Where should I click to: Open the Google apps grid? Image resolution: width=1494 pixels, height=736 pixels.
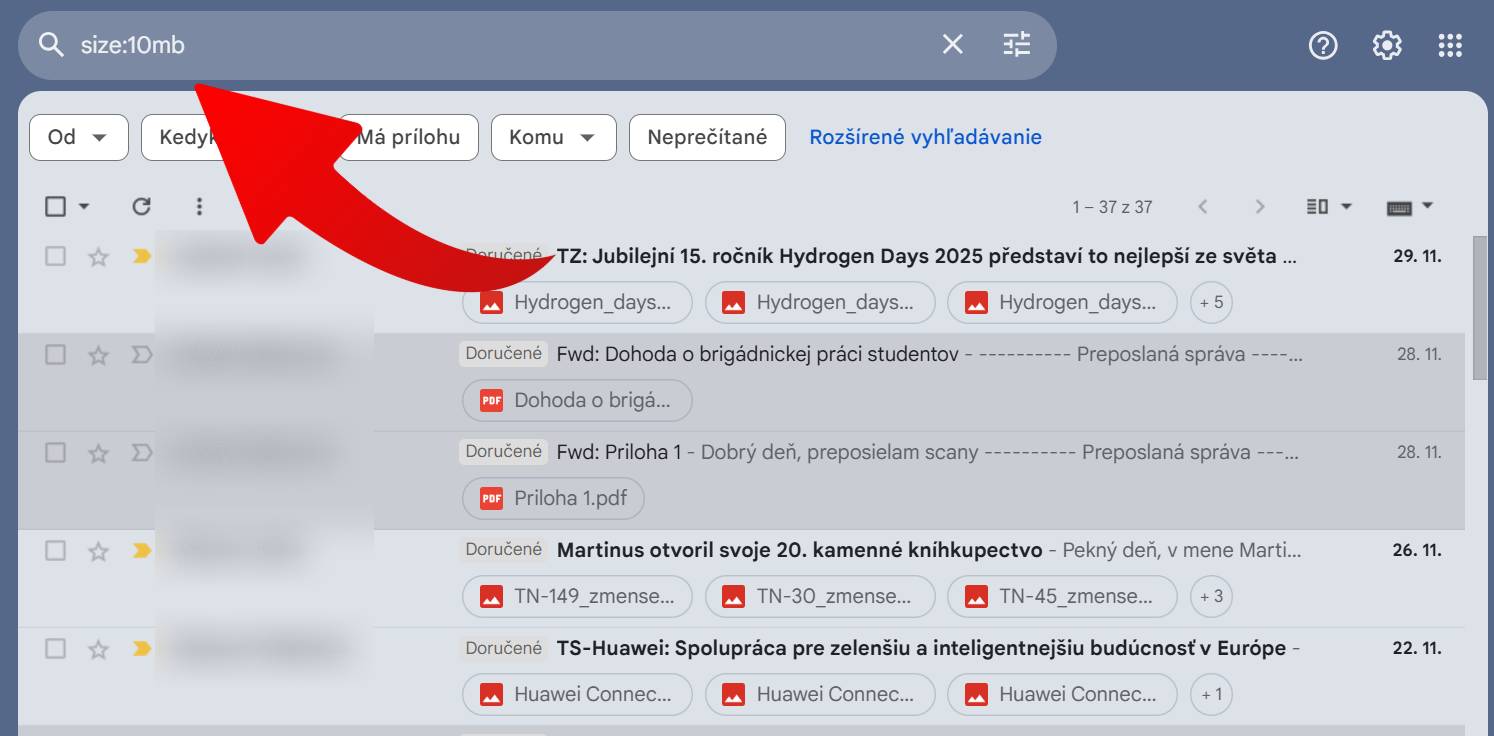[x=1450, y=45]
